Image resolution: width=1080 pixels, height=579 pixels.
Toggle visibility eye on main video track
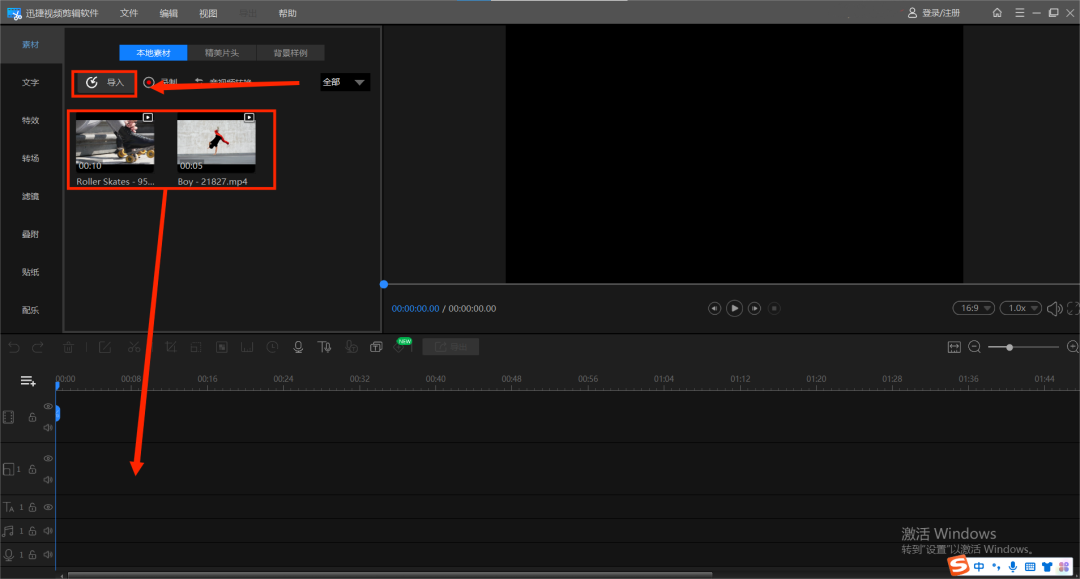tap(47, 406)
